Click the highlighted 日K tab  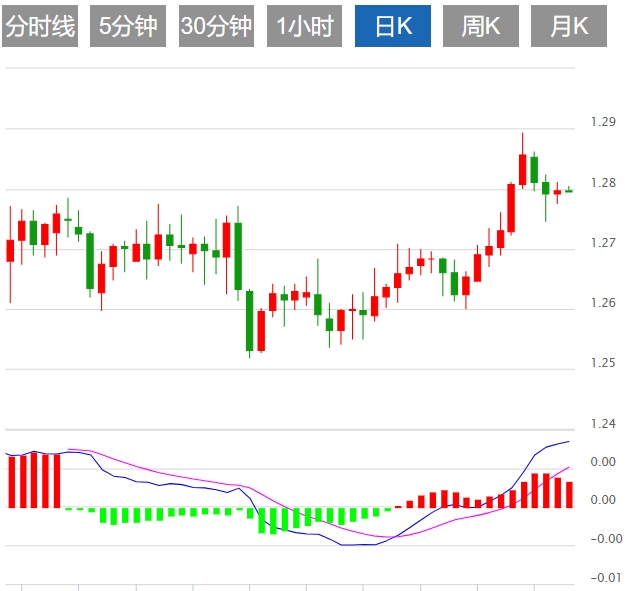[x=393, y=27]
